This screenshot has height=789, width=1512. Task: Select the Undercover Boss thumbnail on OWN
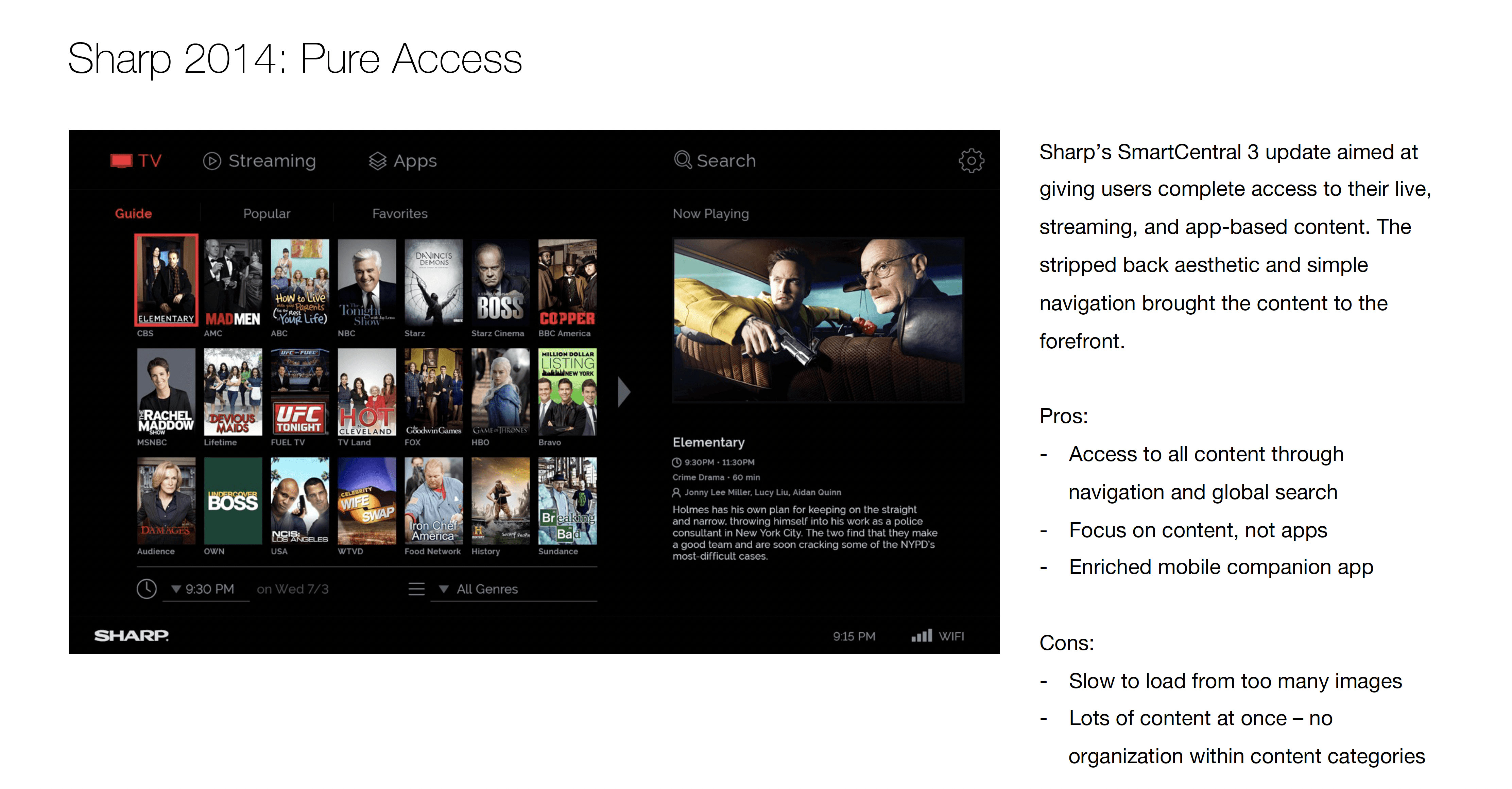coord(233,501)
